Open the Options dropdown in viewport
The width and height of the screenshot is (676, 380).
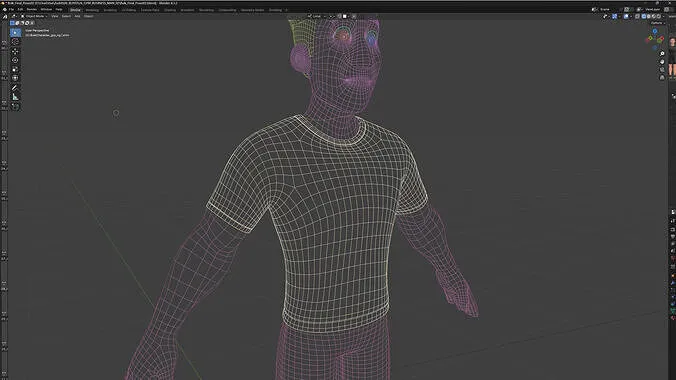[x=658, y=23]
